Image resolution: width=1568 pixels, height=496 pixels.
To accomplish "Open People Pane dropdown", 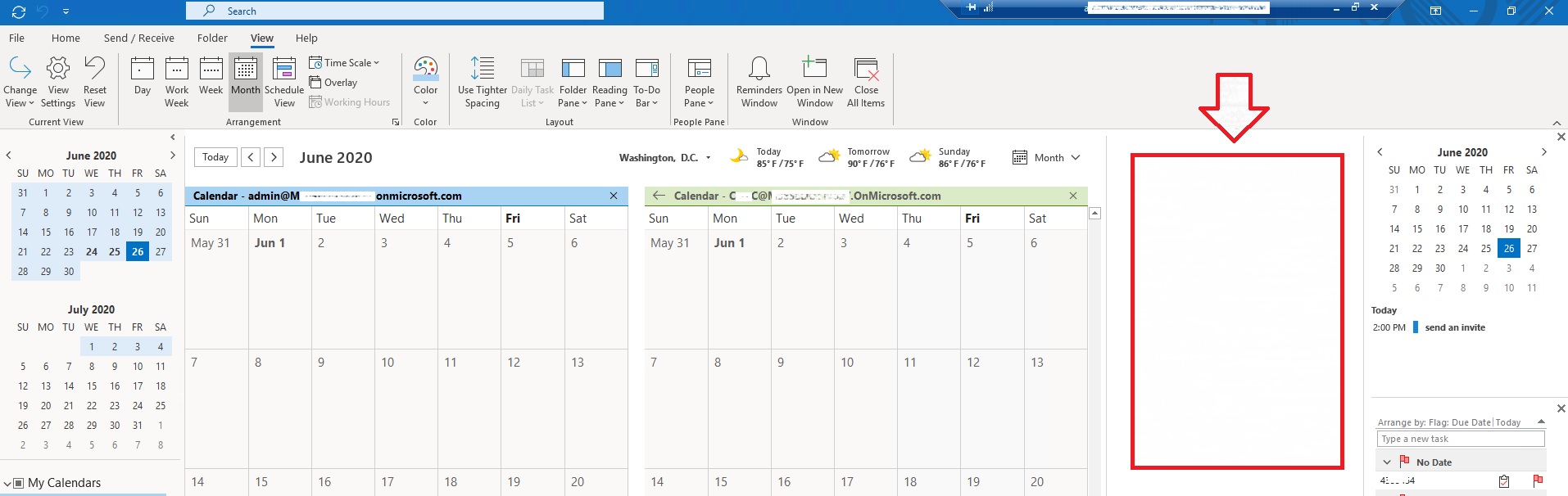I will click(x=699, y=82).
